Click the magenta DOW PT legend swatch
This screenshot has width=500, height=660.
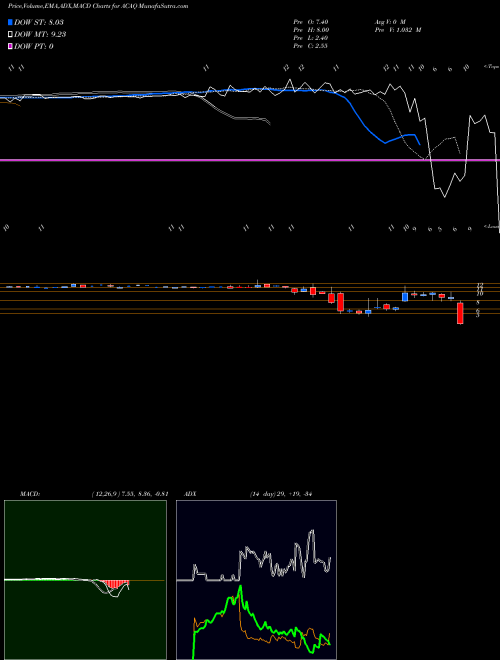tap(10, 46)
